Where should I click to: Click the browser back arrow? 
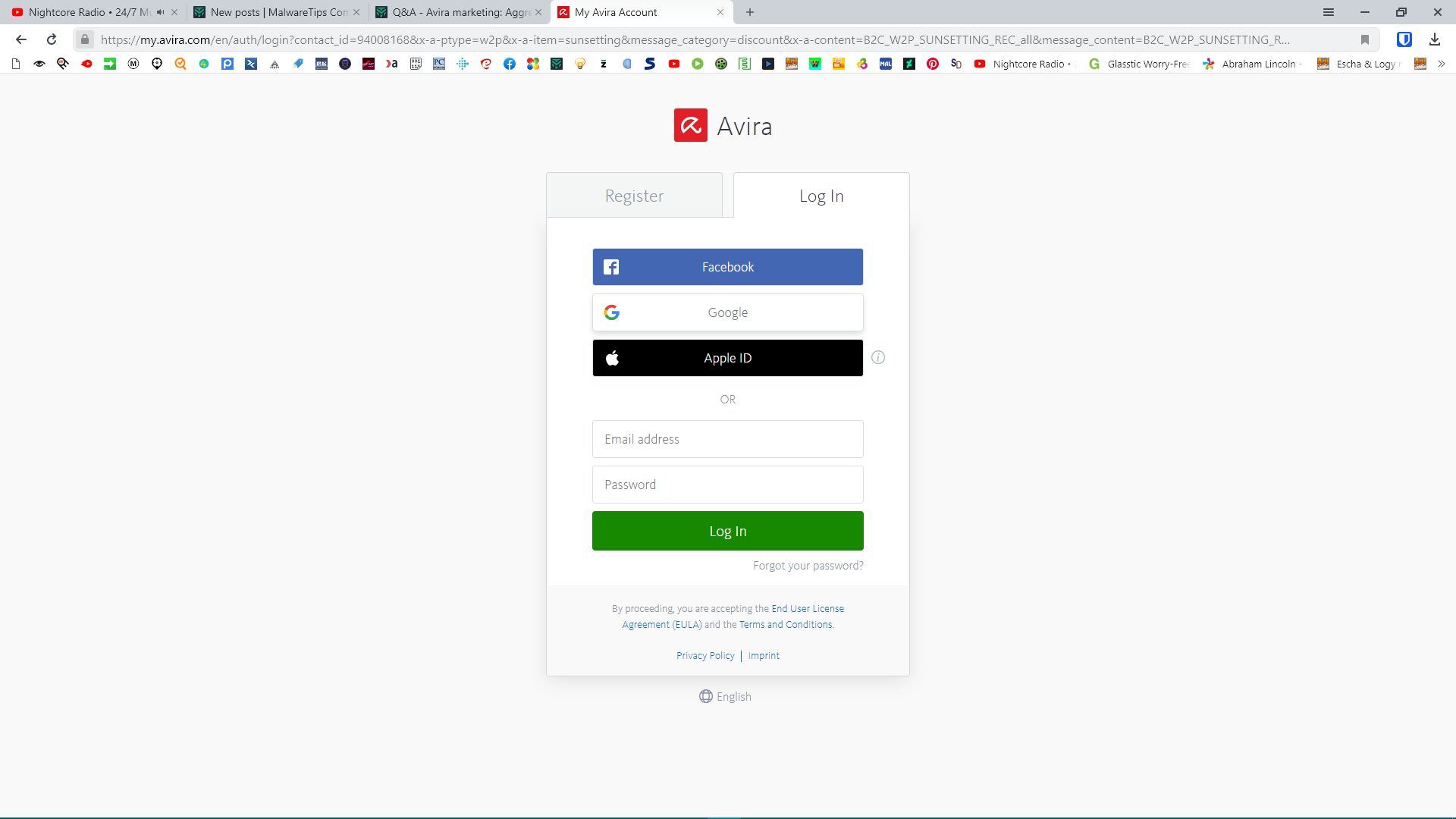click(x=21, y=39)
